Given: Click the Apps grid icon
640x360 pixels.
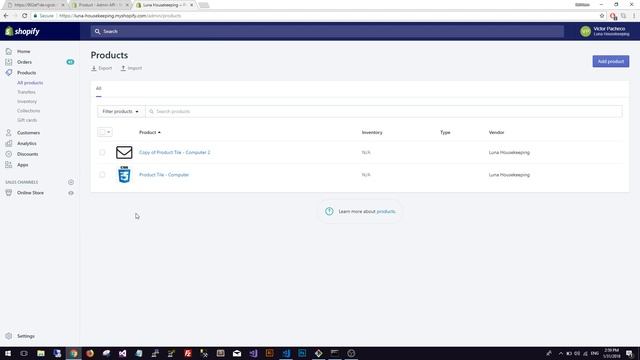Looking at the screenshot, I should (9, 165).
